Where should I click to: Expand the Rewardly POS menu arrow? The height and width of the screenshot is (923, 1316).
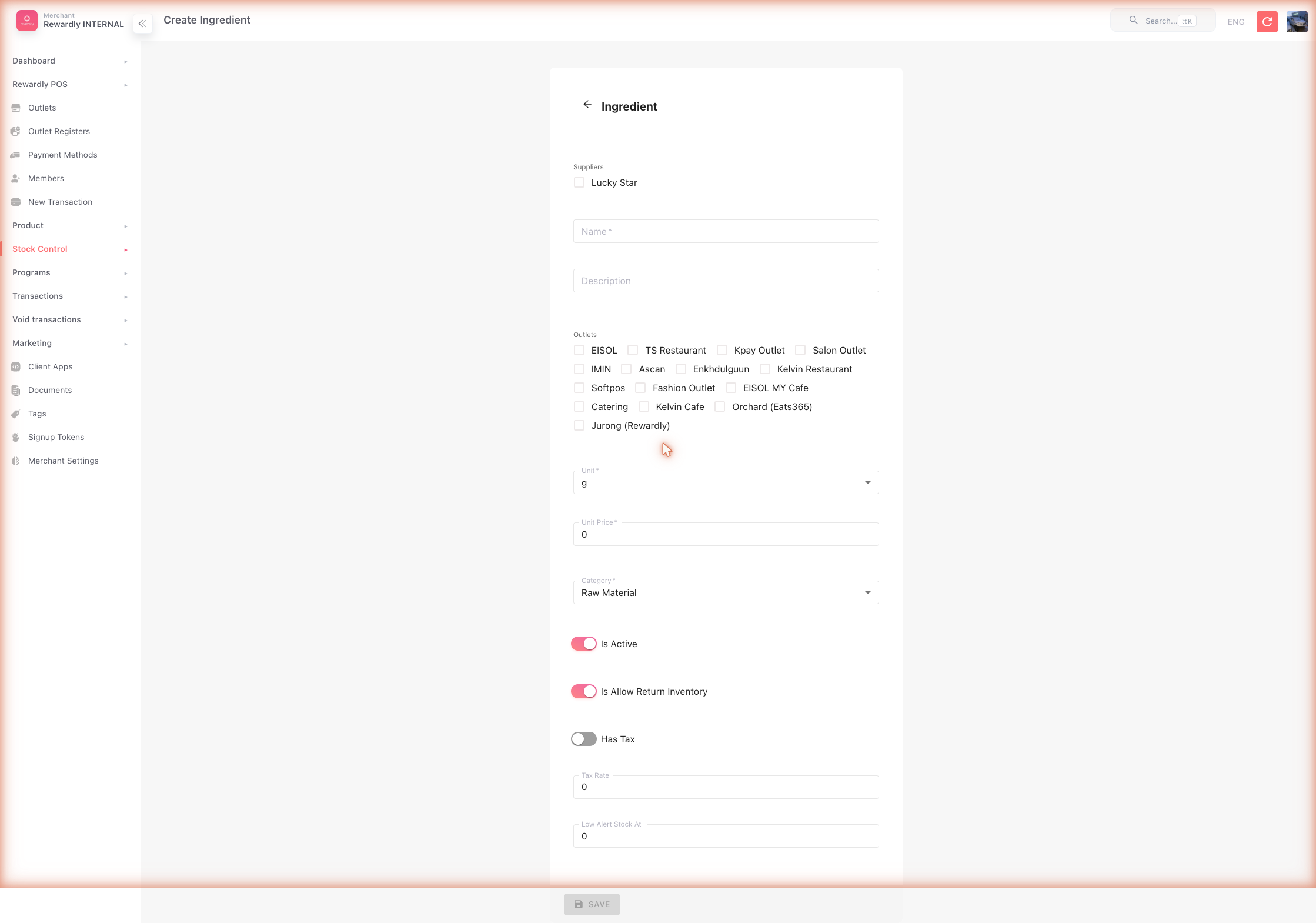tap(126, 85)
